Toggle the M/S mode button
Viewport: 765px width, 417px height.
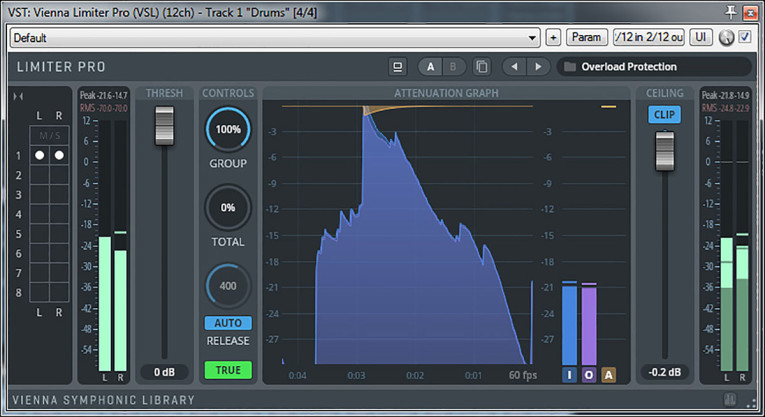[x=49, y=136]
